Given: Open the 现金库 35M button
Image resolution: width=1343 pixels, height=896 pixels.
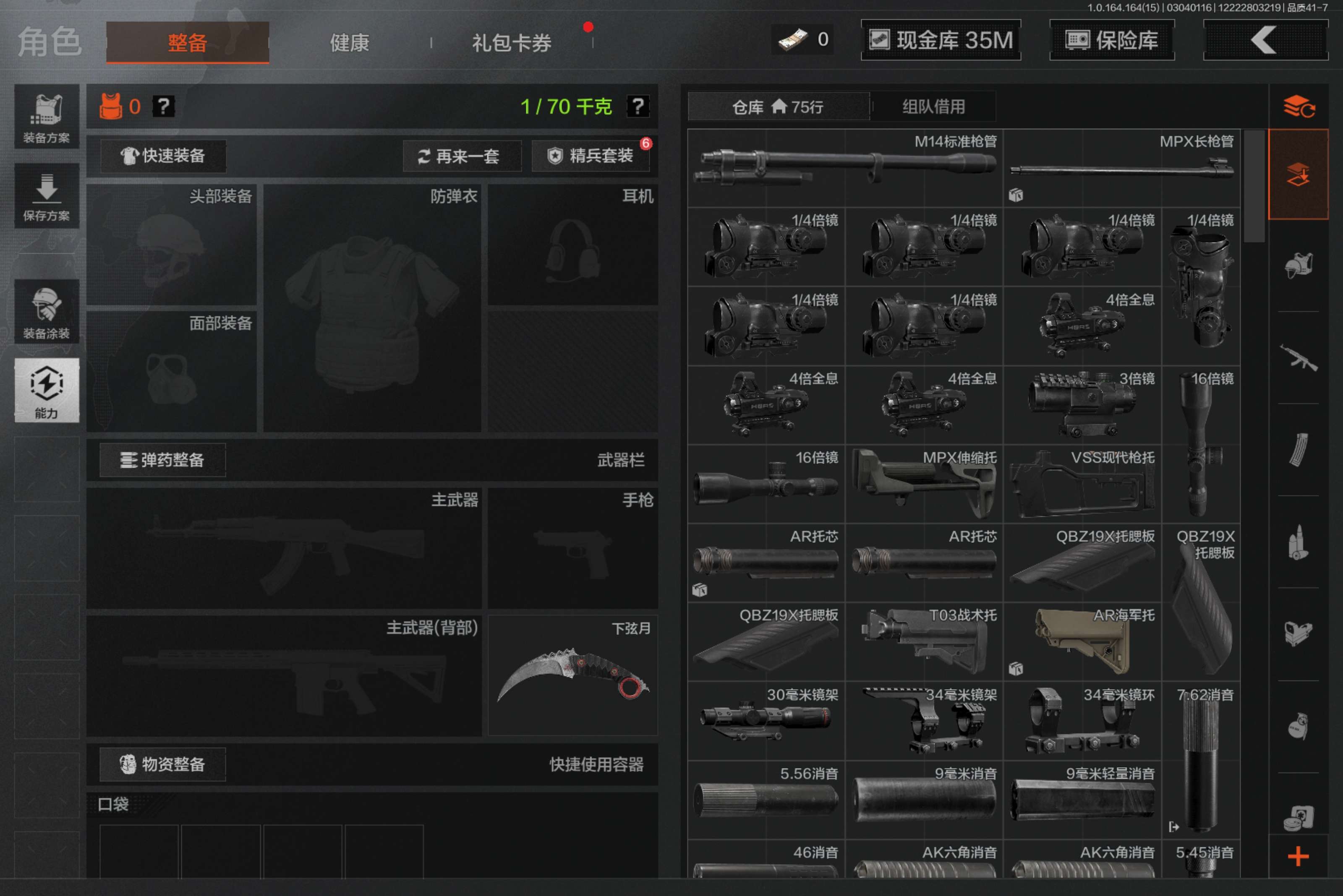Looking at the screenshot, I should coord(941,40).
